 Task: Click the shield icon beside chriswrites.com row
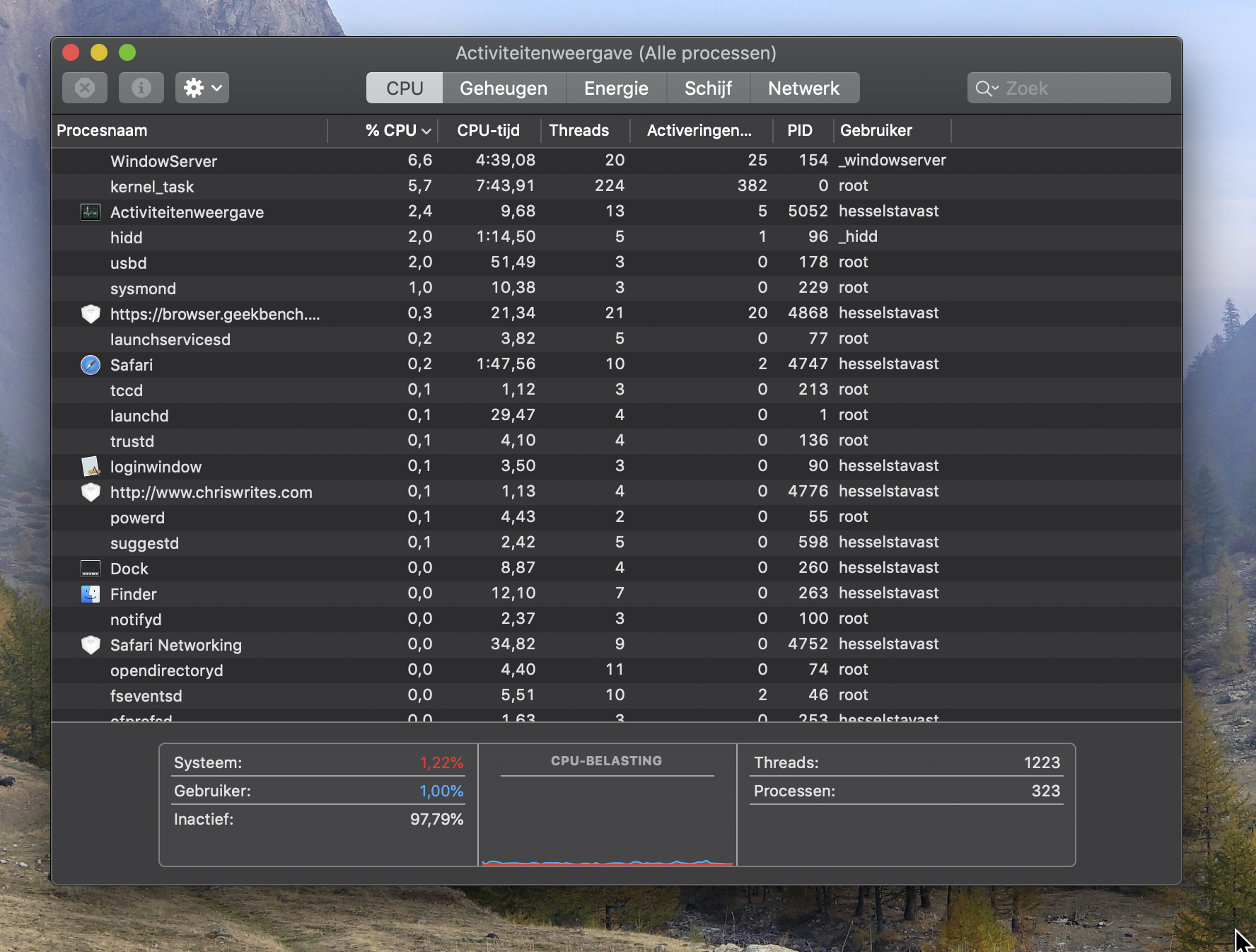tap(91, 492)
